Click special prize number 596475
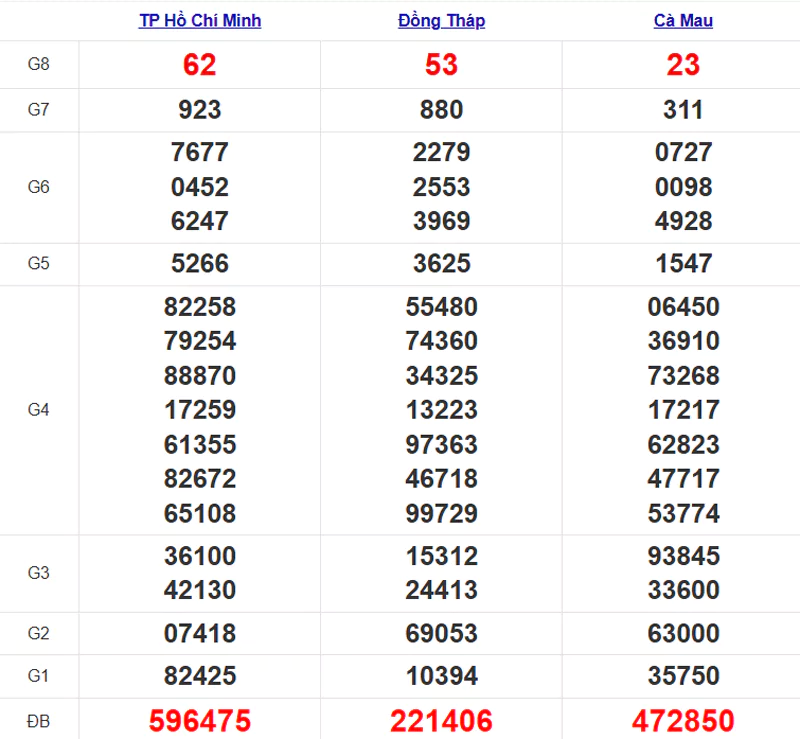 (199, 721)
